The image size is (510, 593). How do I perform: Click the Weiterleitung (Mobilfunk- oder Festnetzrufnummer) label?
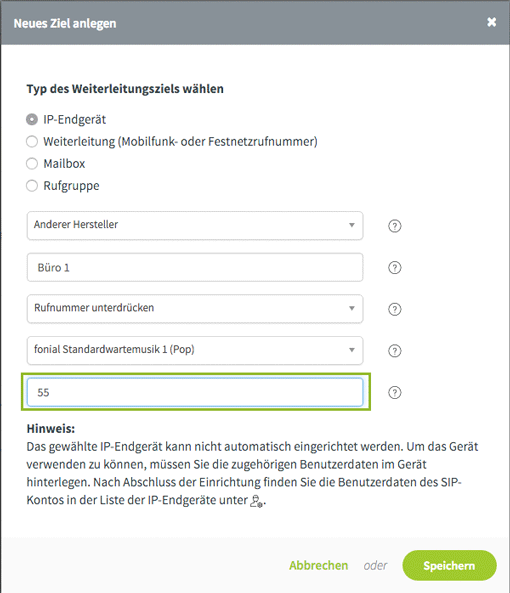coord(180,142)
